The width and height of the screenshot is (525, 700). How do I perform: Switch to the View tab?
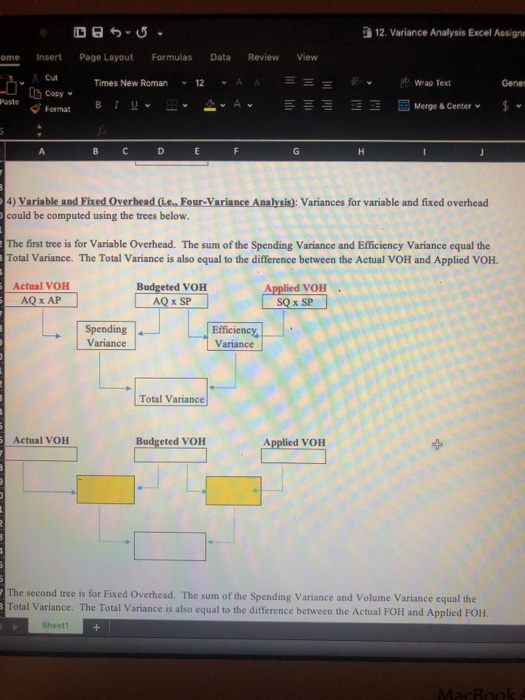[x=307, y=57]
